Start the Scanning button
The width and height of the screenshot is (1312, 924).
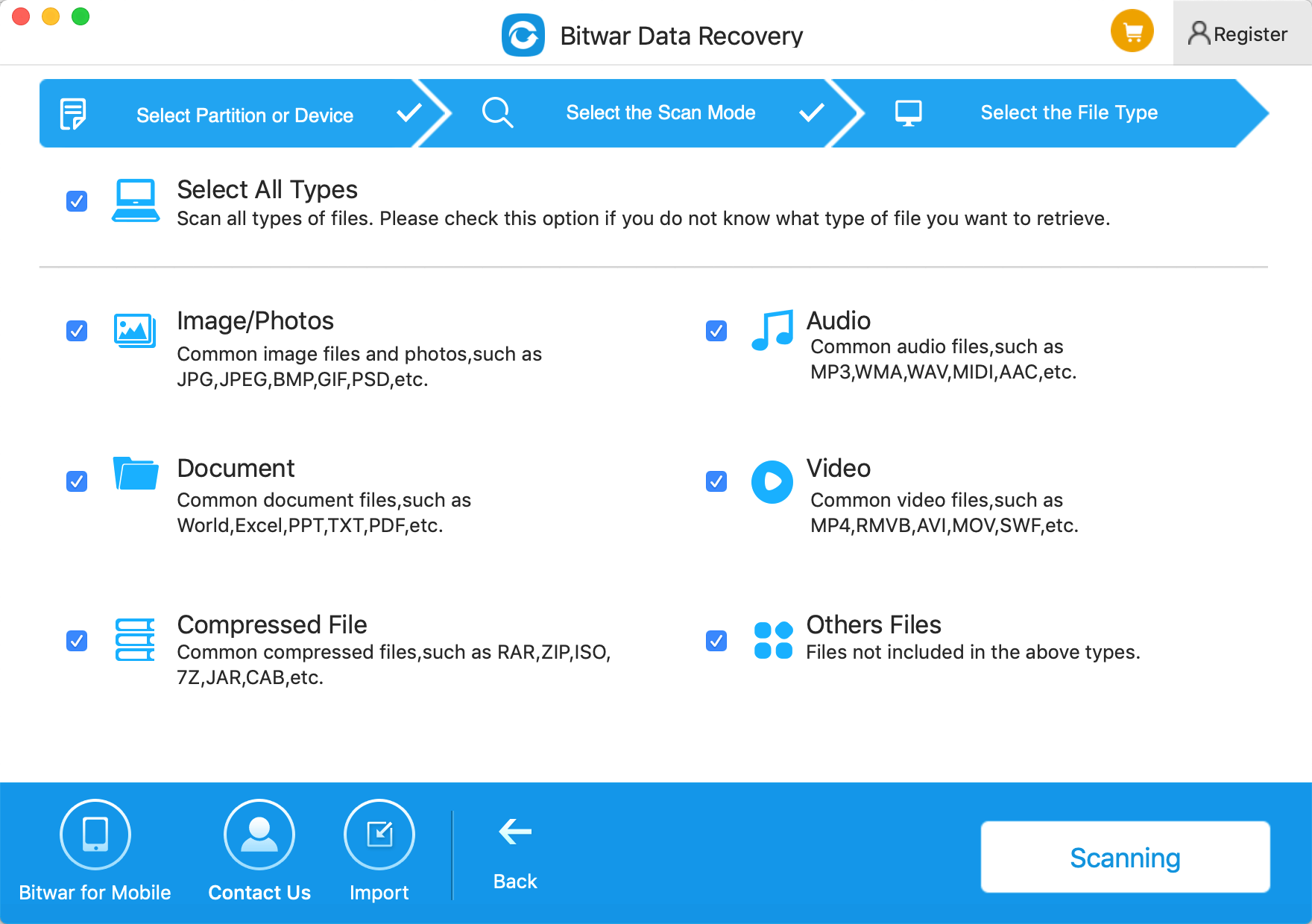(x=1126, y=857)
